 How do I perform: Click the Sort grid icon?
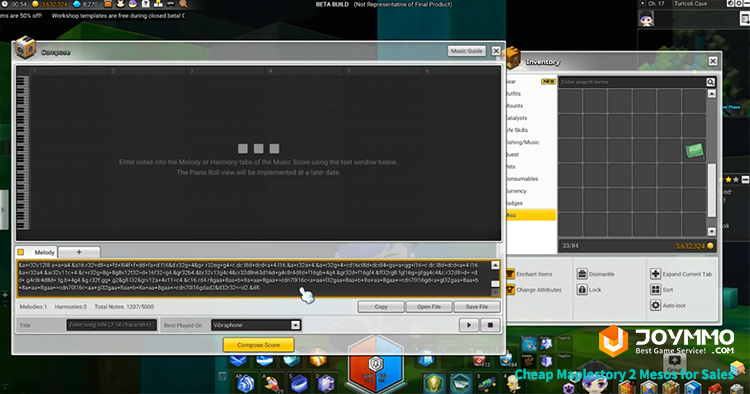(x=655, y=290)
